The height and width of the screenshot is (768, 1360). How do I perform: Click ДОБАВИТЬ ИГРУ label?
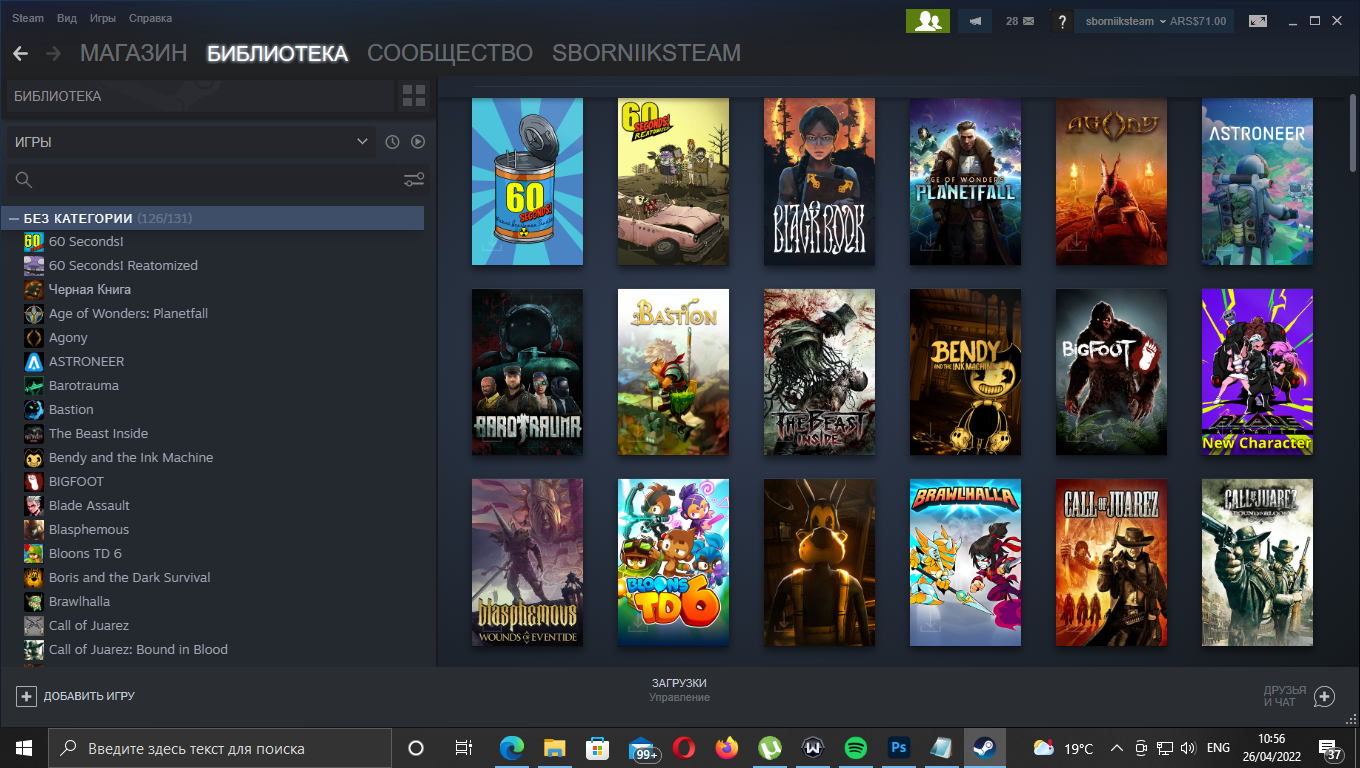(89, 696)
